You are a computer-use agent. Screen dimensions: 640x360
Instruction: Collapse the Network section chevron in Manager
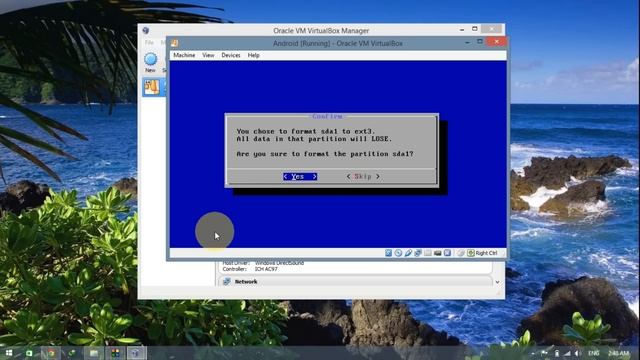pos(497,282)
